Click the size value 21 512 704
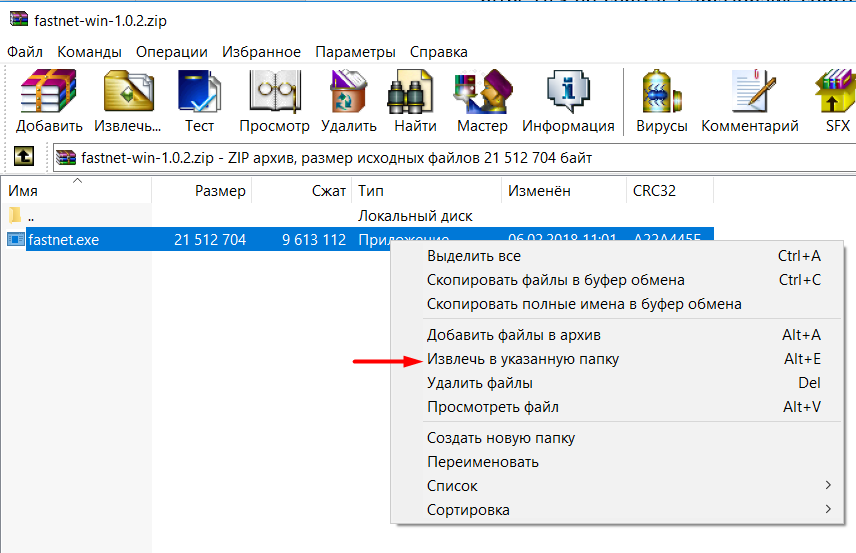856x553 pixels. tap(210, 240)
